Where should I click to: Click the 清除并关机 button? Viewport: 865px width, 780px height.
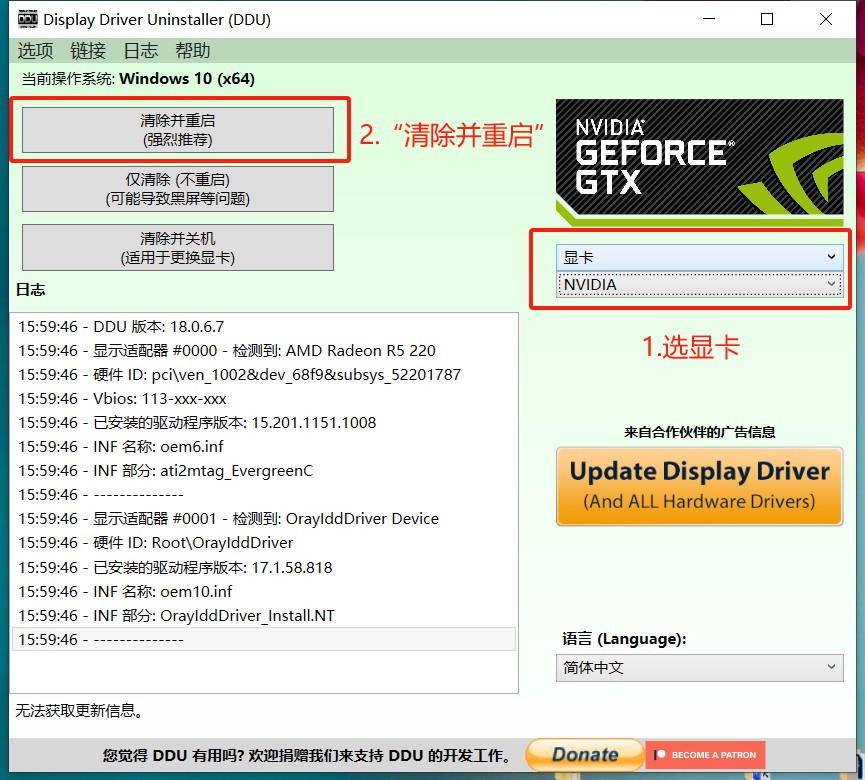178,248
